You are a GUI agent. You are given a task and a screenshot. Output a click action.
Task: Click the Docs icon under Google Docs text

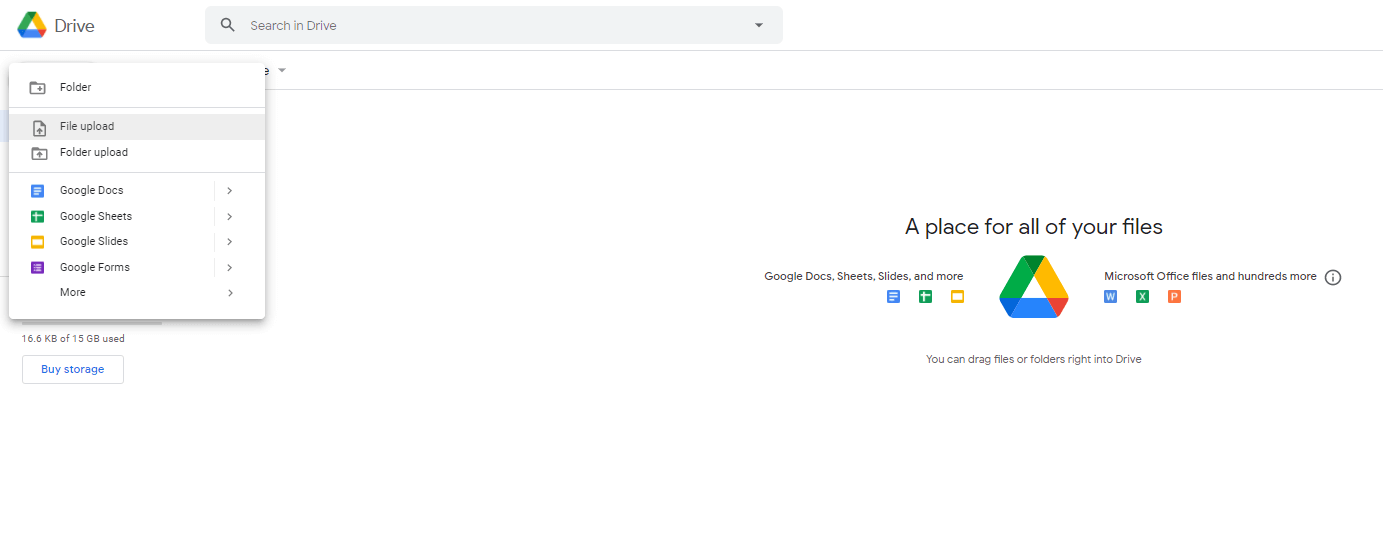click(894, 296)
